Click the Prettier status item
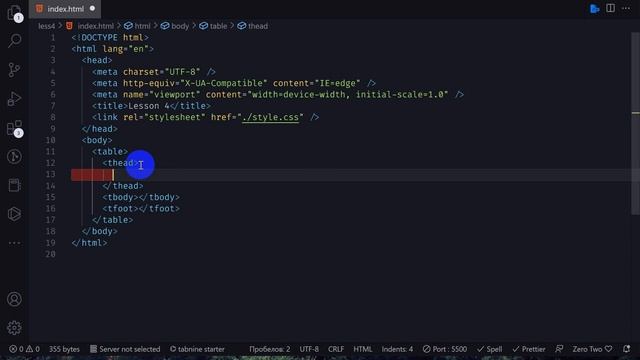Image resolution: width=640 pixels, height=360 pixels. (529, 349)
